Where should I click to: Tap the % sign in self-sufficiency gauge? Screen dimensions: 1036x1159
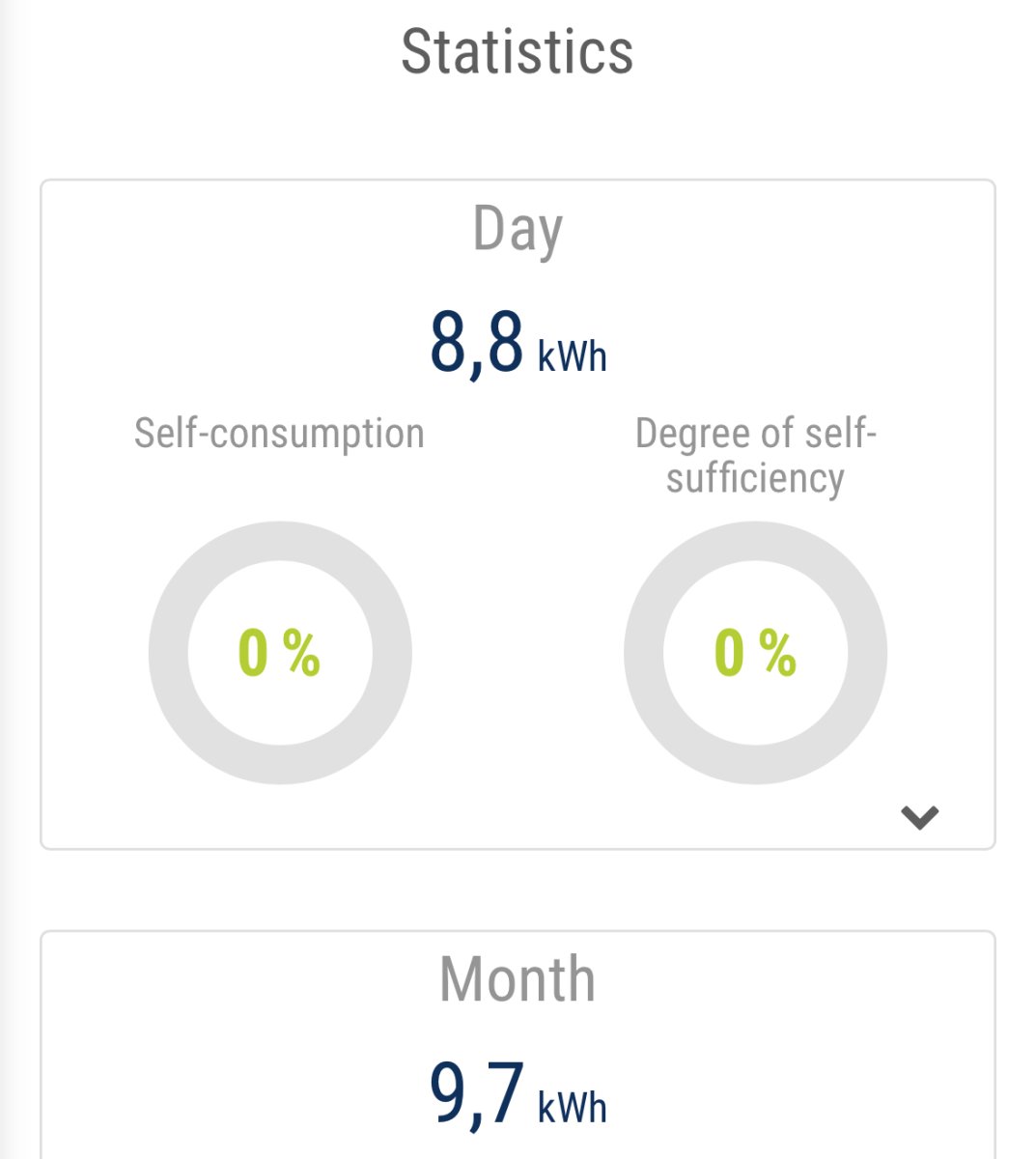[x=777, y=653]
